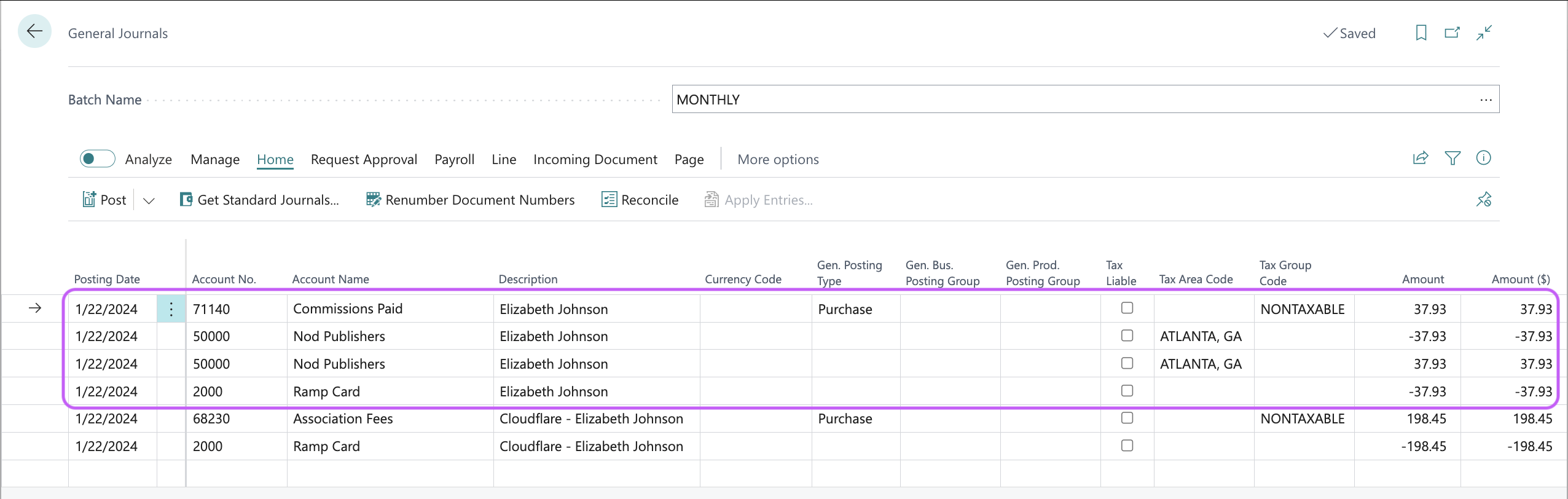Check Tax Liable for Ramp Card -198.45 row
This screenshot has width=1568, height=499.
[1127, 446]
